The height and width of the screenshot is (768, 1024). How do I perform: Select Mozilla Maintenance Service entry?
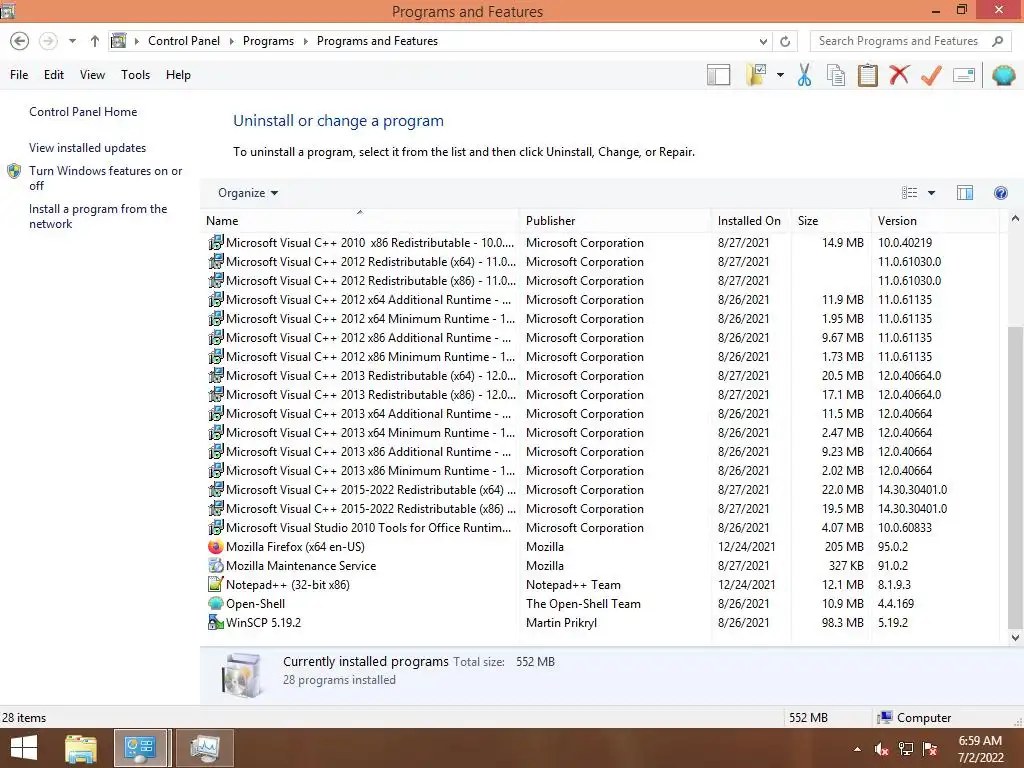tap(601, 566)
